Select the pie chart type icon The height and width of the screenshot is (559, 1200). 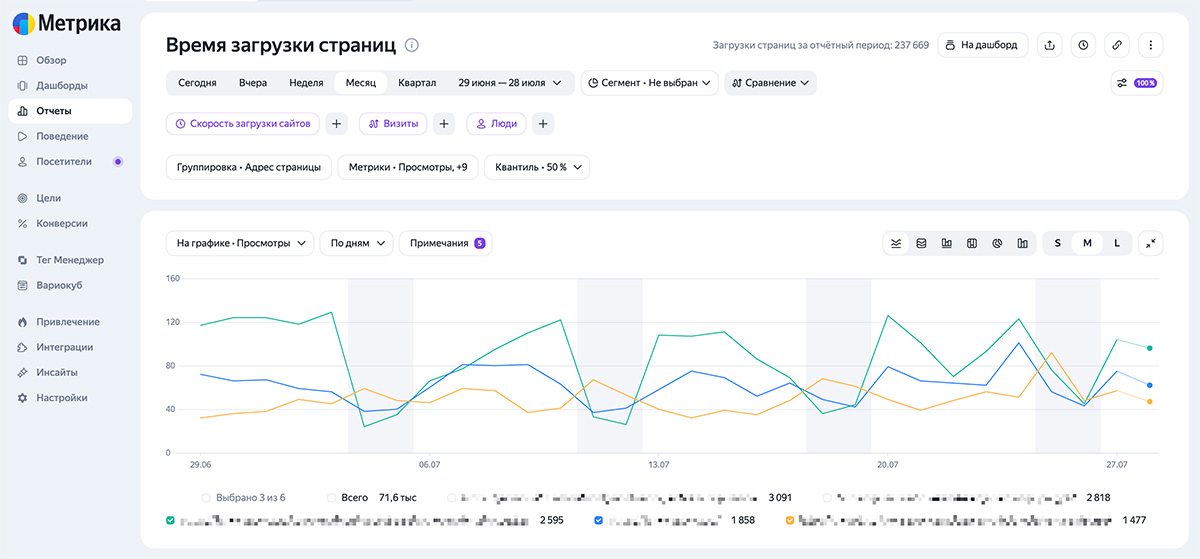coord(997,243)
